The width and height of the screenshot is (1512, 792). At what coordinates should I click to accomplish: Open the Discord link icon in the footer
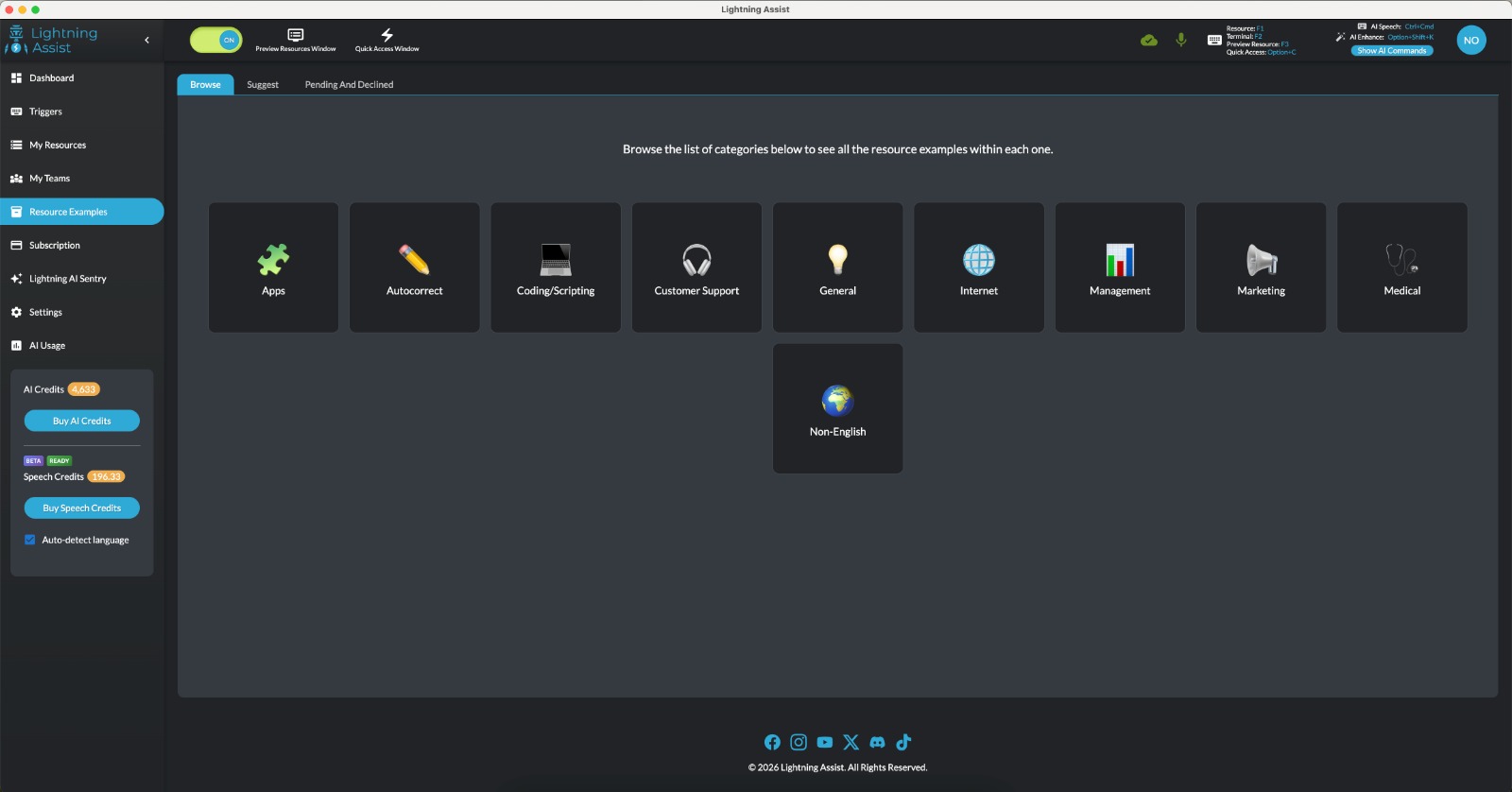(x=877, y=742)
